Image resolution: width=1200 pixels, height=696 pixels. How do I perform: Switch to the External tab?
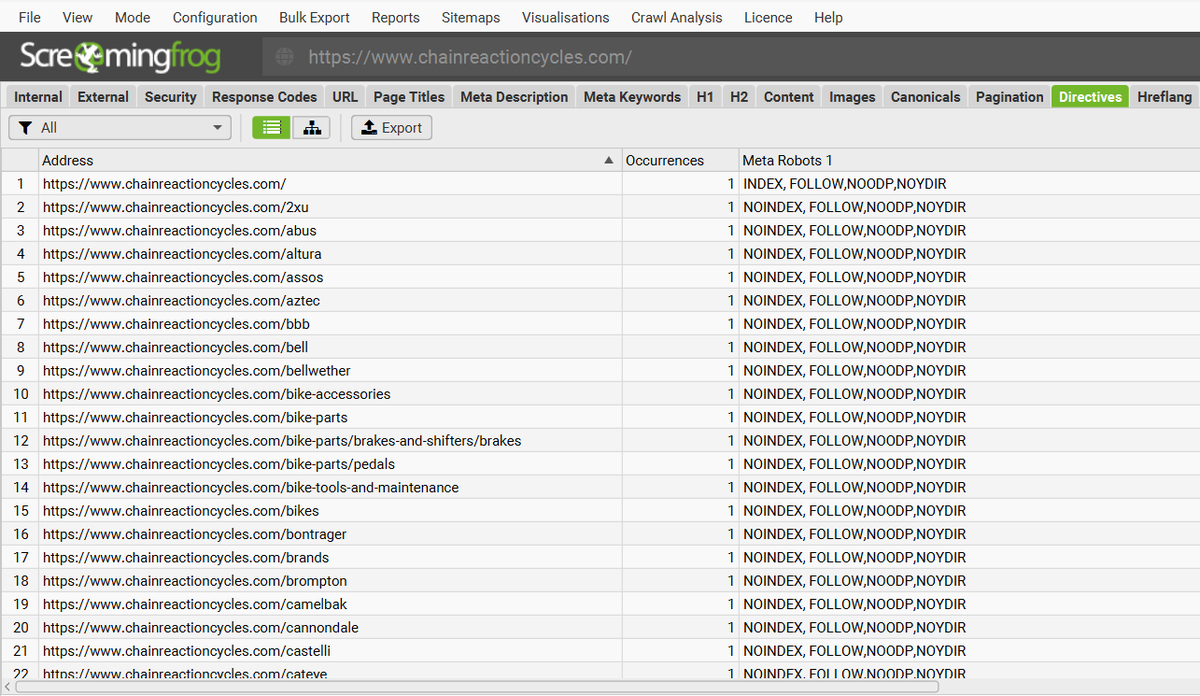pos(103,97)
